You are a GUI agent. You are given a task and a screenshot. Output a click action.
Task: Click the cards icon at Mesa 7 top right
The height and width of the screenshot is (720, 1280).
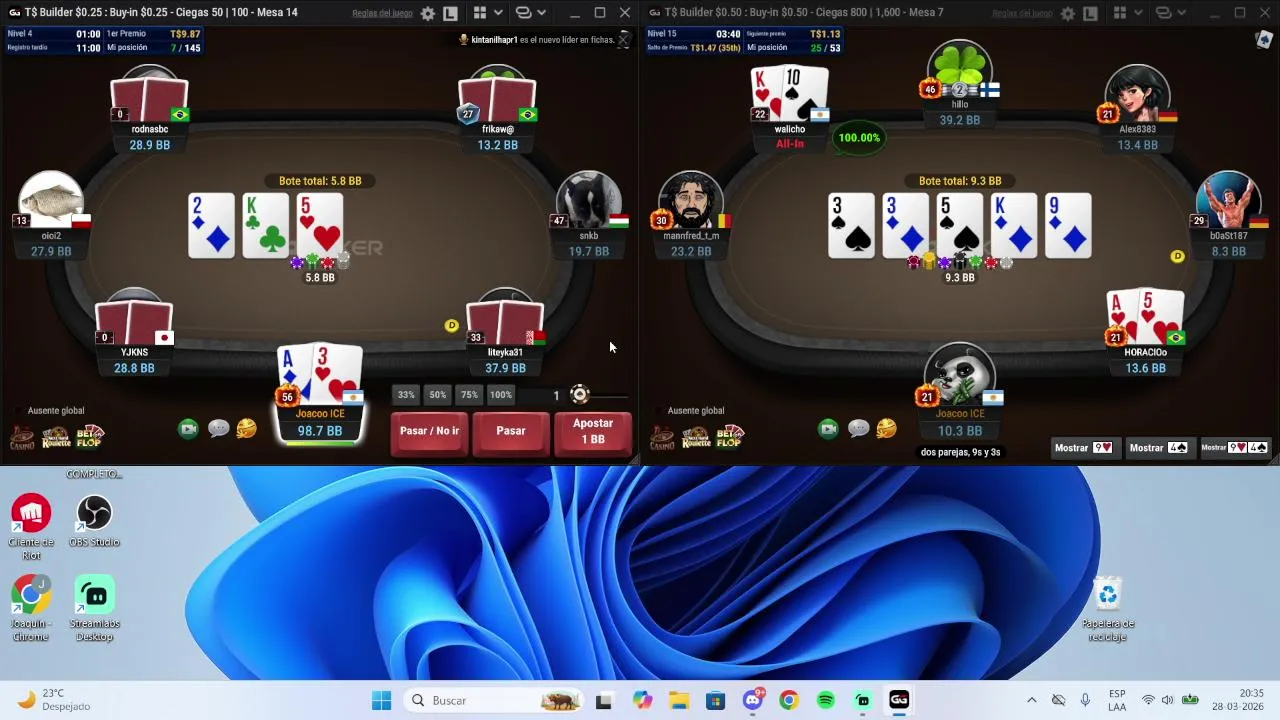pos(1264,40)
